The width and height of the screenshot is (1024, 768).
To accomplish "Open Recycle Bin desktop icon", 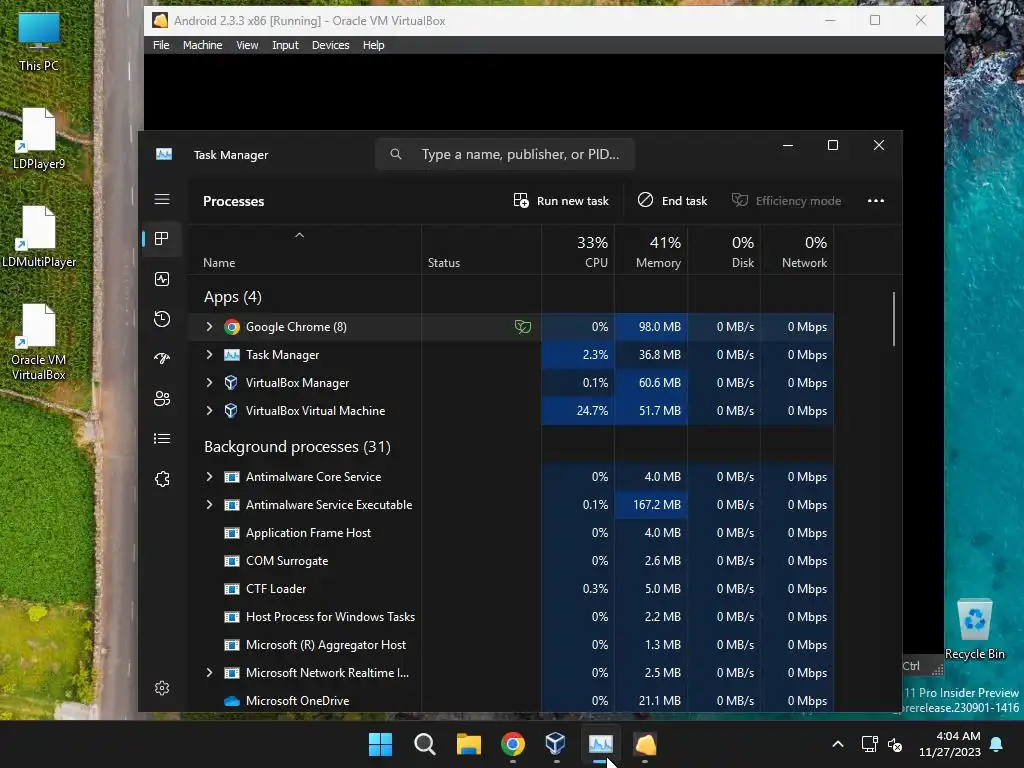I will tap(974, 630).
